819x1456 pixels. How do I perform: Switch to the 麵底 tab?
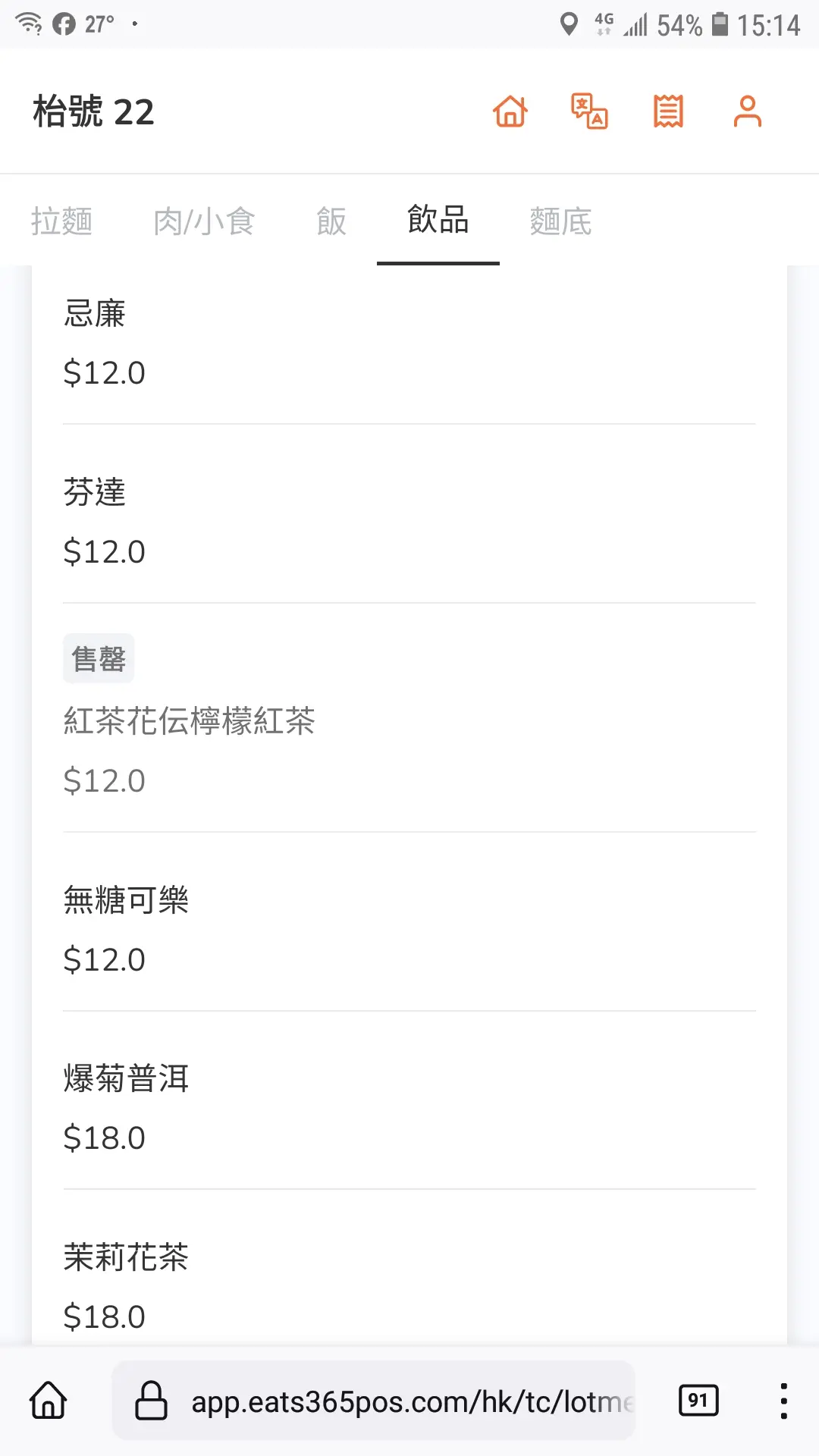coord(560,221)
